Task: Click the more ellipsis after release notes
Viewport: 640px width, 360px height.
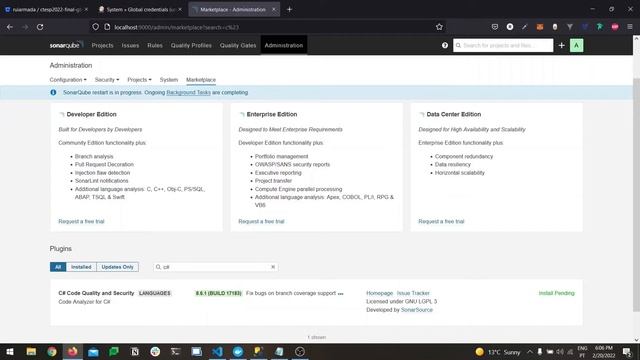Action: (340, 293)
